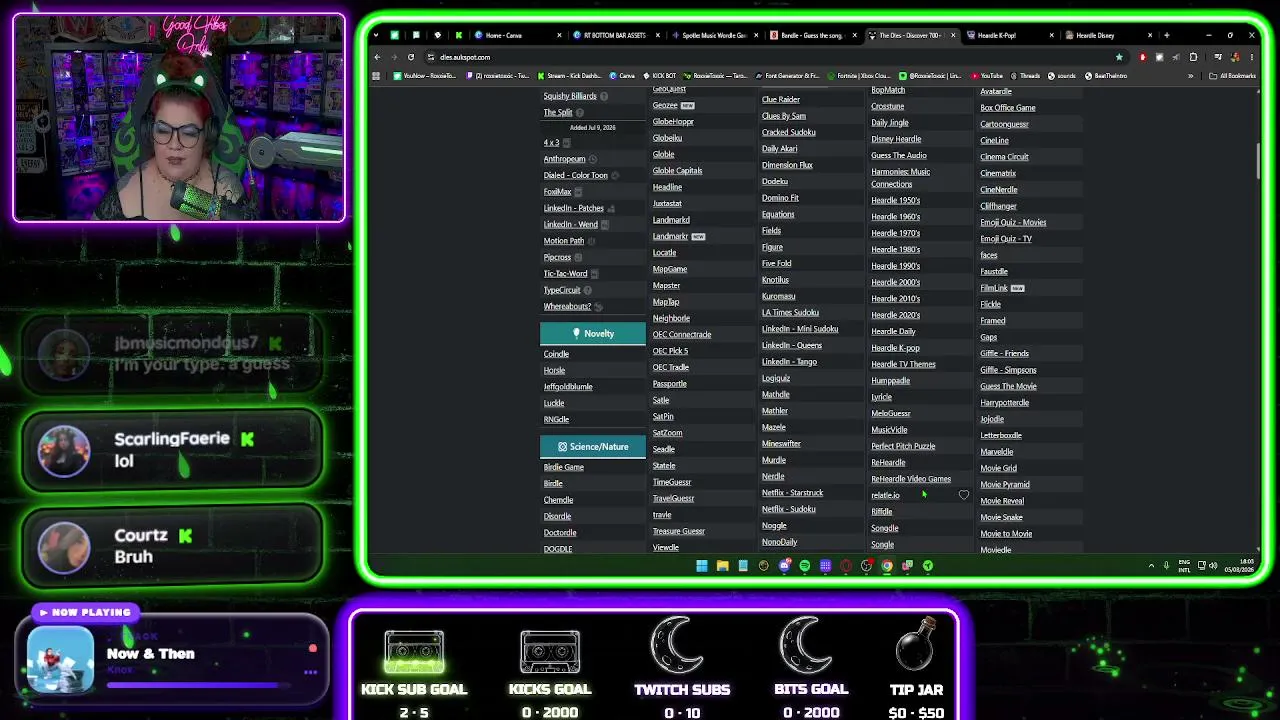Open File Explorer from the taskbar
The height and width of the screenshot is (720, 1280).
pos(722,566)
